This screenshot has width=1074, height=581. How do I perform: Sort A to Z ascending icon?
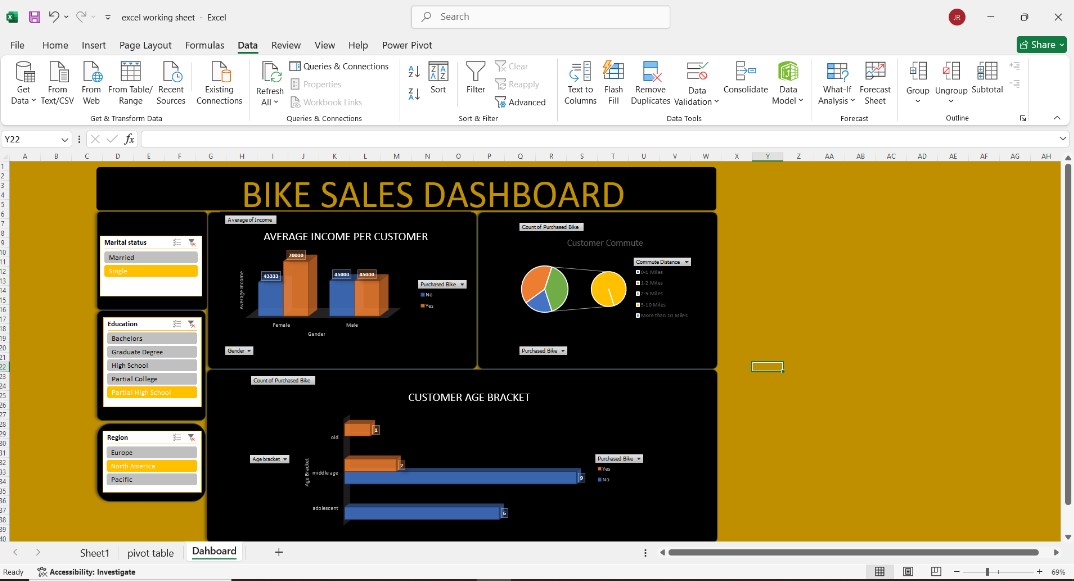[x=414, y=72]
